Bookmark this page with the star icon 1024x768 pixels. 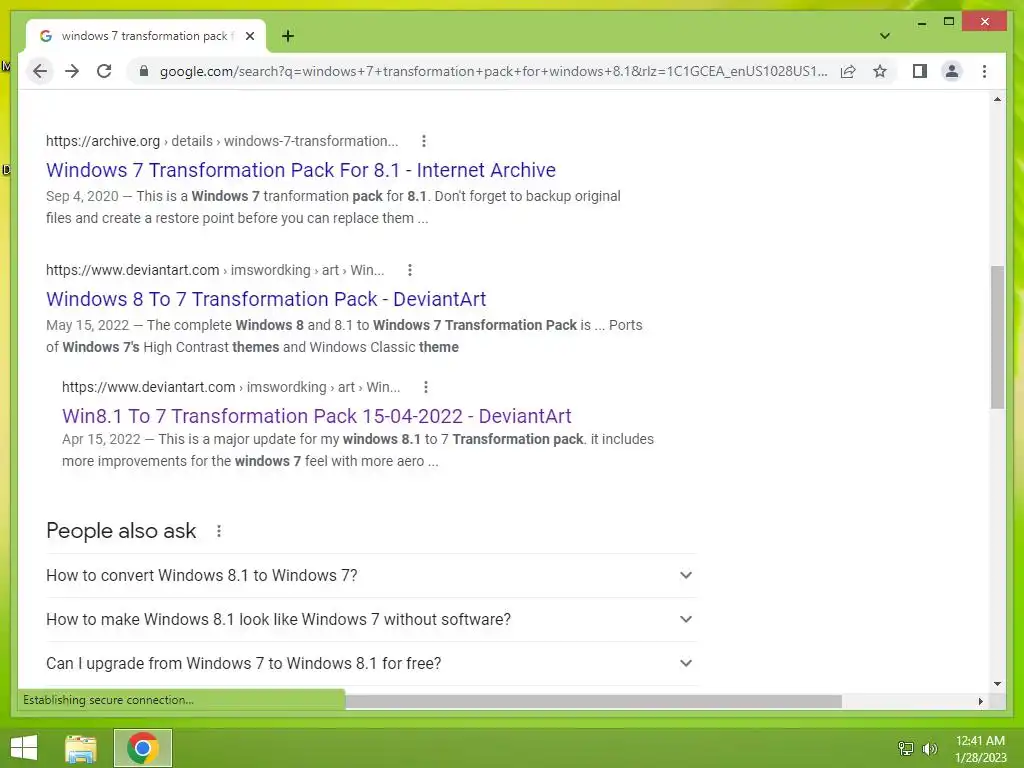click(x=880, y=71)
